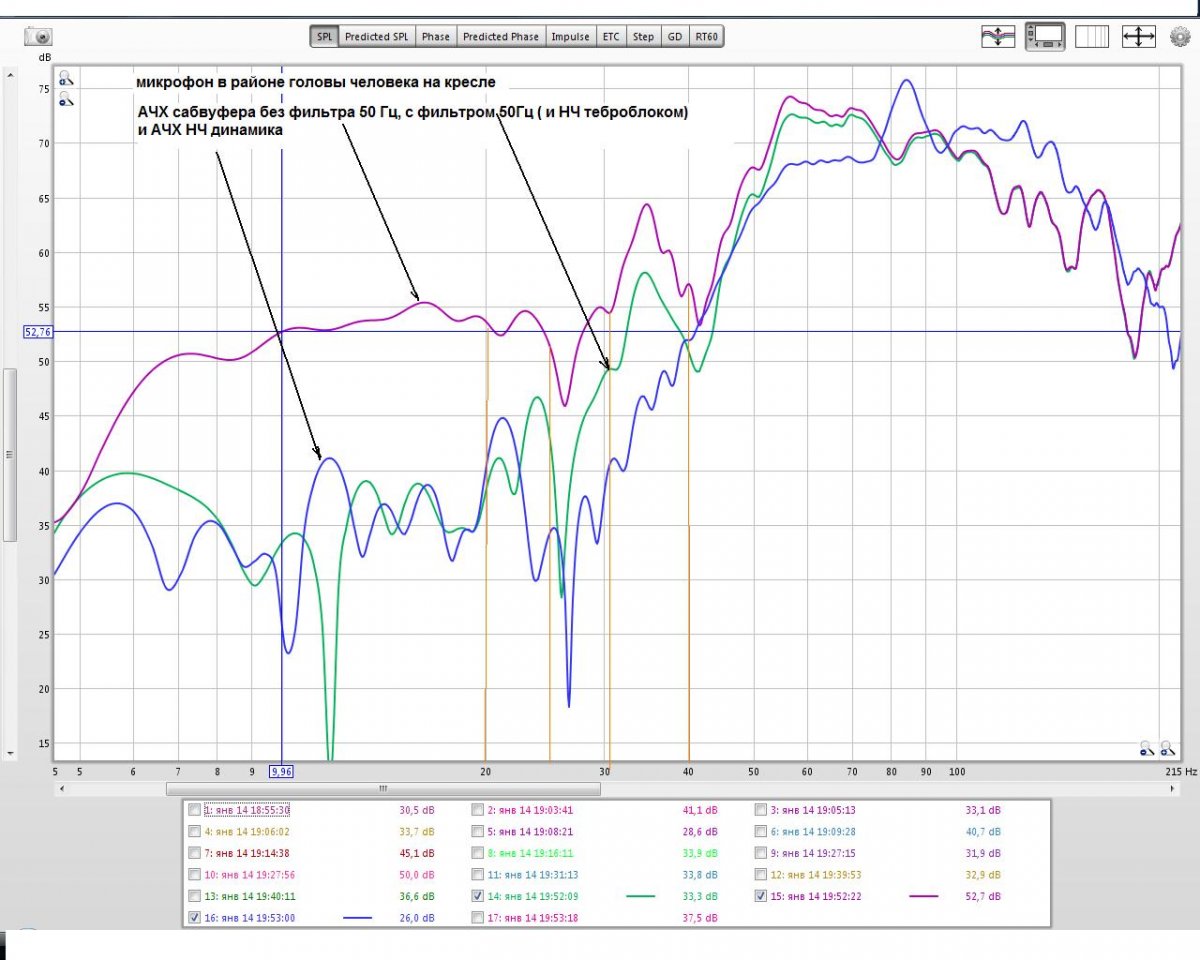Click the frequency axis lin/log icon
Viewport: 1200px width, 960px height.
(1092, 37)
